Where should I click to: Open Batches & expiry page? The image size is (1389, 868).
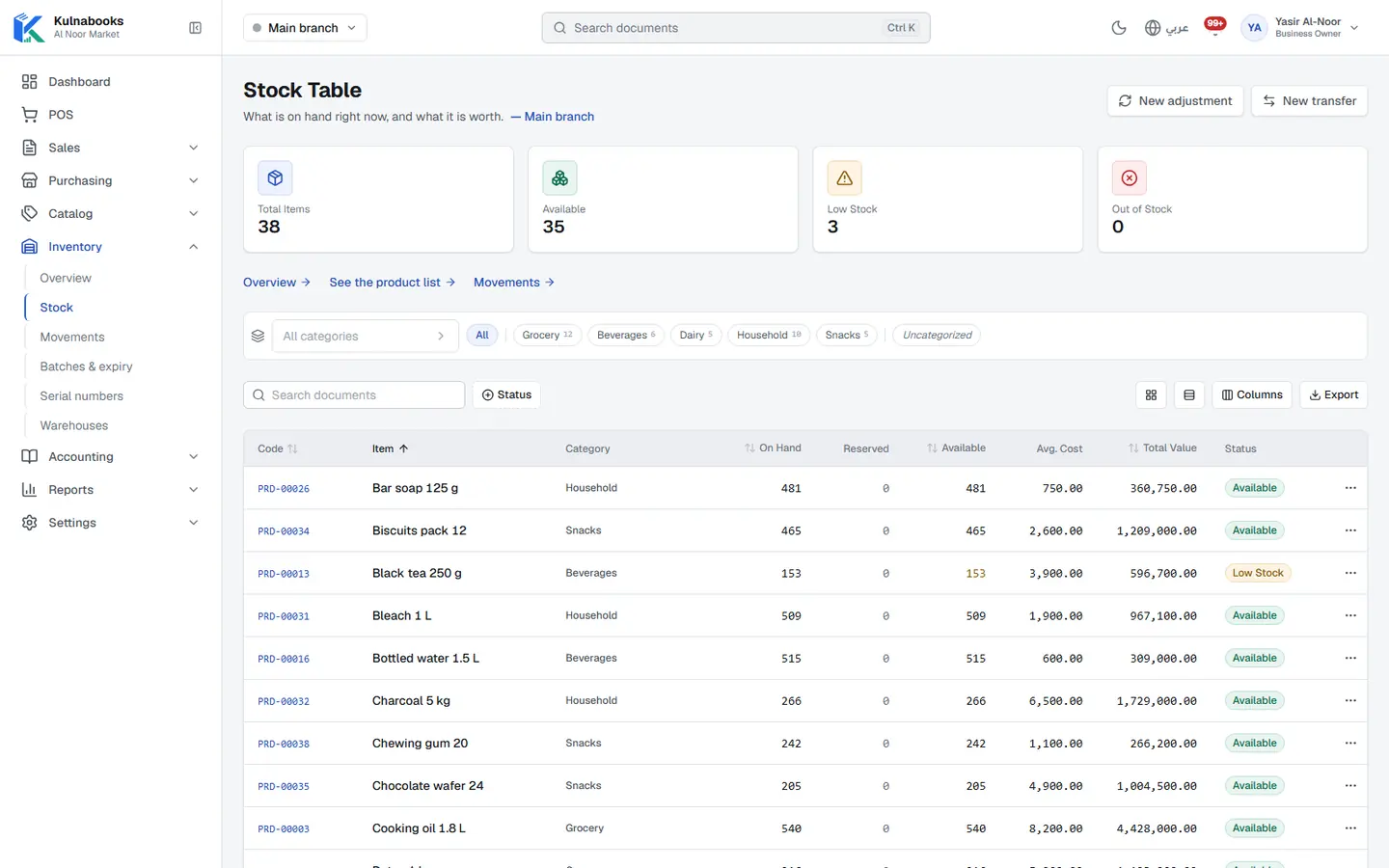86,366
